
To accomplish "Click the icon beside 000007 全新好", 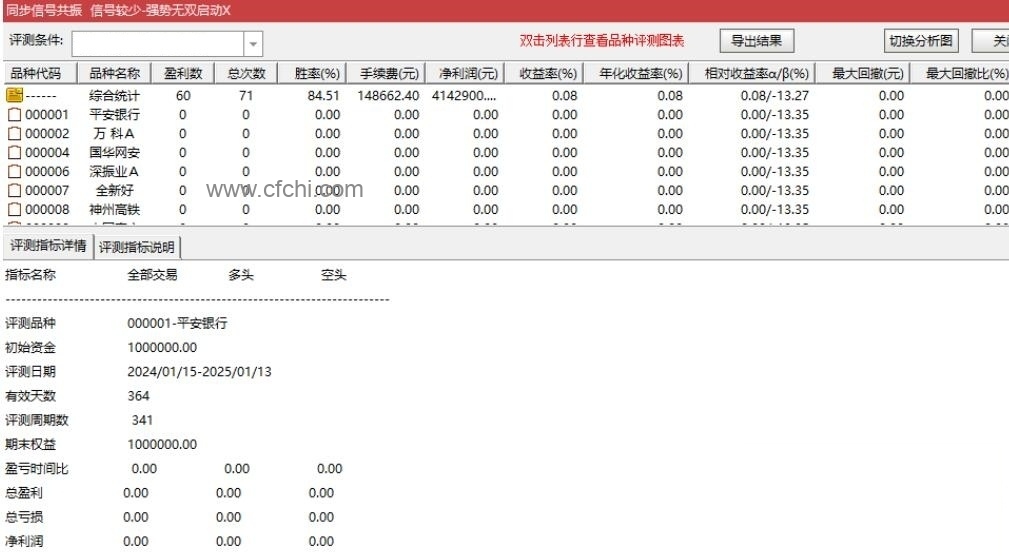I will pyautogui.click(x=14, y=190).
